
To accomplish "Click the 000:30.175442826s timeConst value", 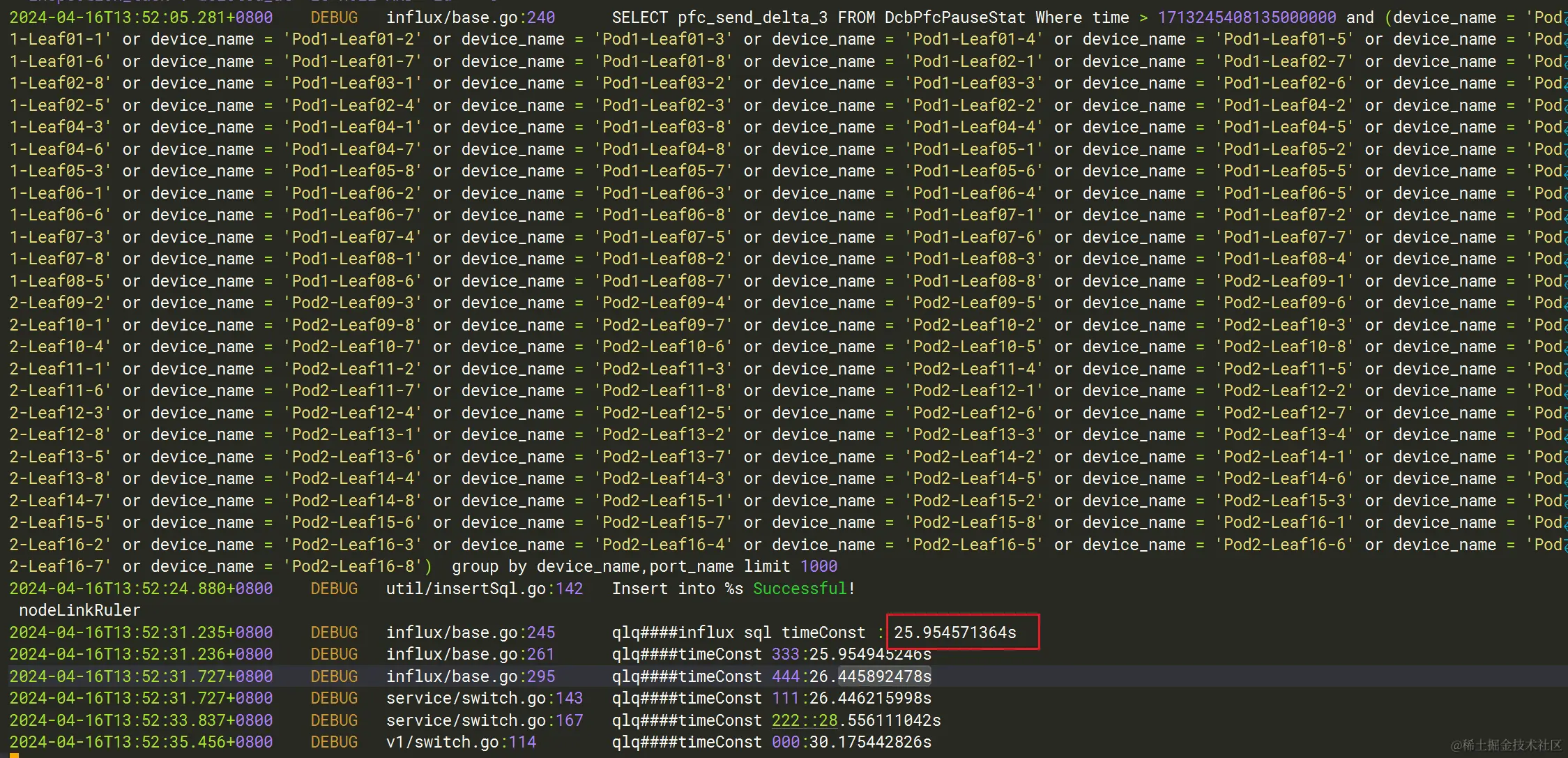I will click(x=851, y=742).
